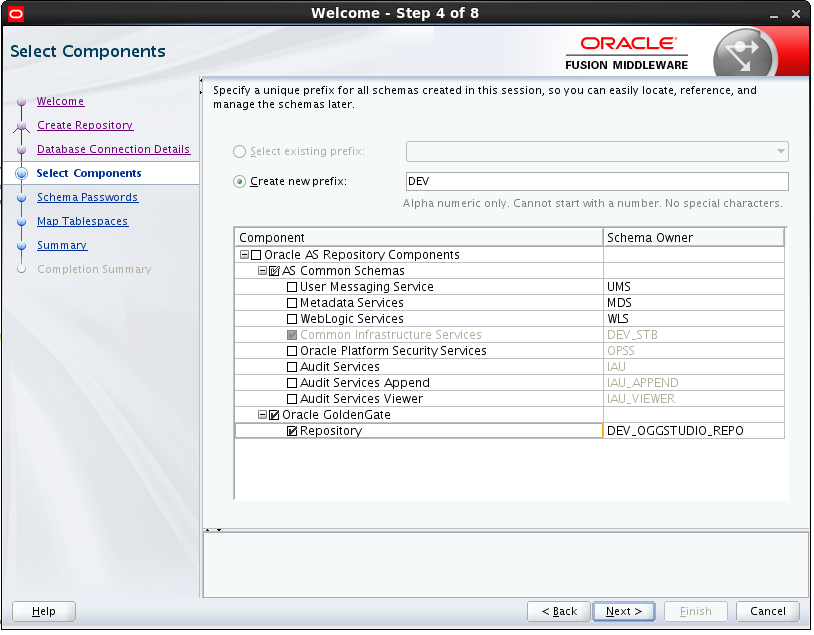This screenshot has width=814, height=635.
Task: Click the DEV_OGGSTUDIO_REPO schema owner cell
Action: point(694,431)
